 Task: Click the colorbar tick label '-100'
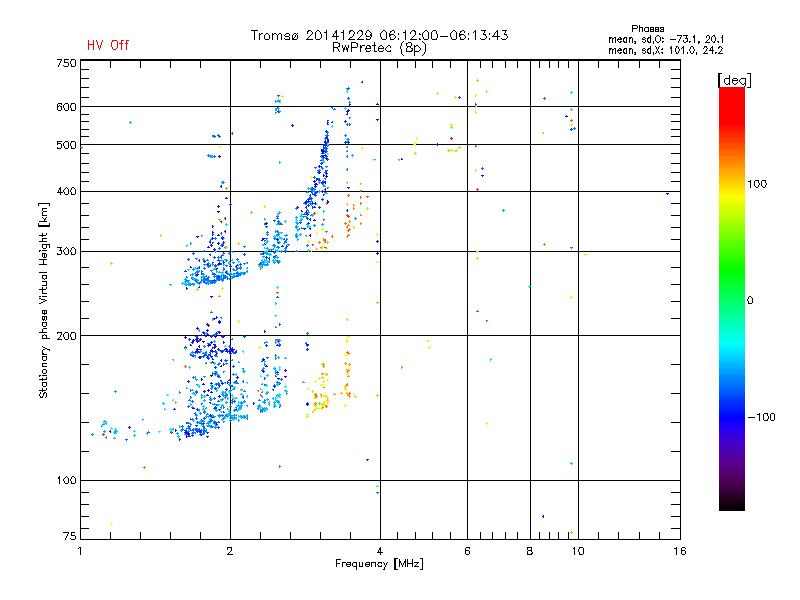tap(761, 417)
